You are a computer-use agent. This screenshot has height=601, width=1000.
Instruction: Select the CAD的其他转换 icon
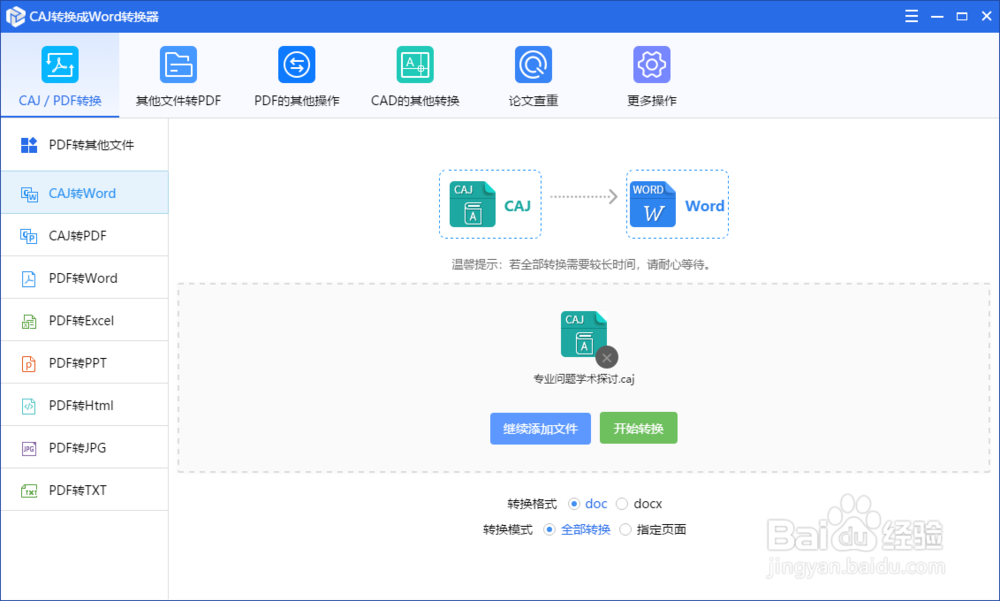pos(415,75)
